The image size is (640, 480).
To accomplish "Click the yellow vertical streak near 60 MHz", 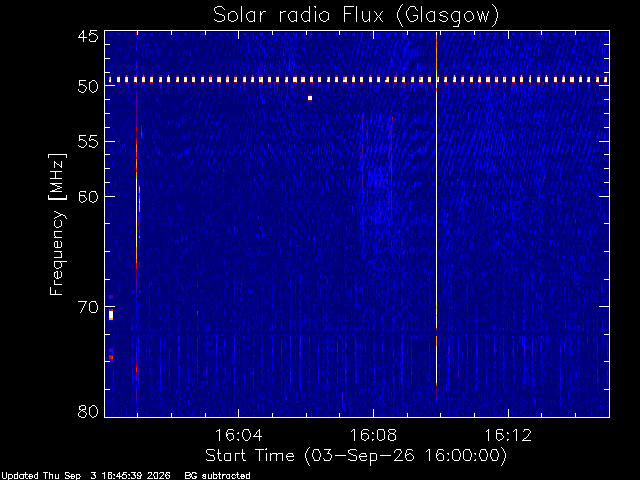I will (139, 199).
